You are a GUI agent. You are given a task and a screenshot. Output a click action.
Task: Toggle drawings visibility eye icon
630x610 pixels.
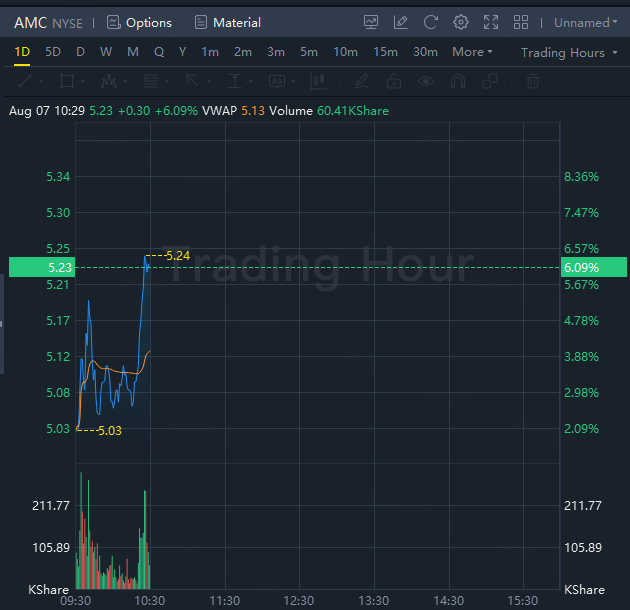coord(427,81)
